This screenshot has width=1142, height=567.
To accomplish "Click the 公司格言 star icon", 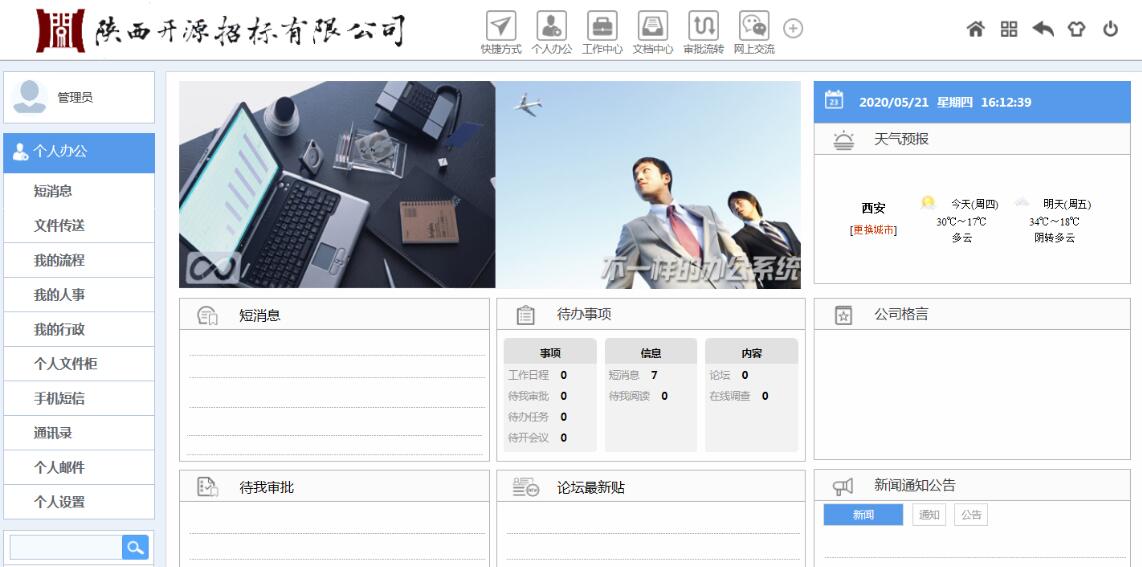I will (x=843, y=315).
